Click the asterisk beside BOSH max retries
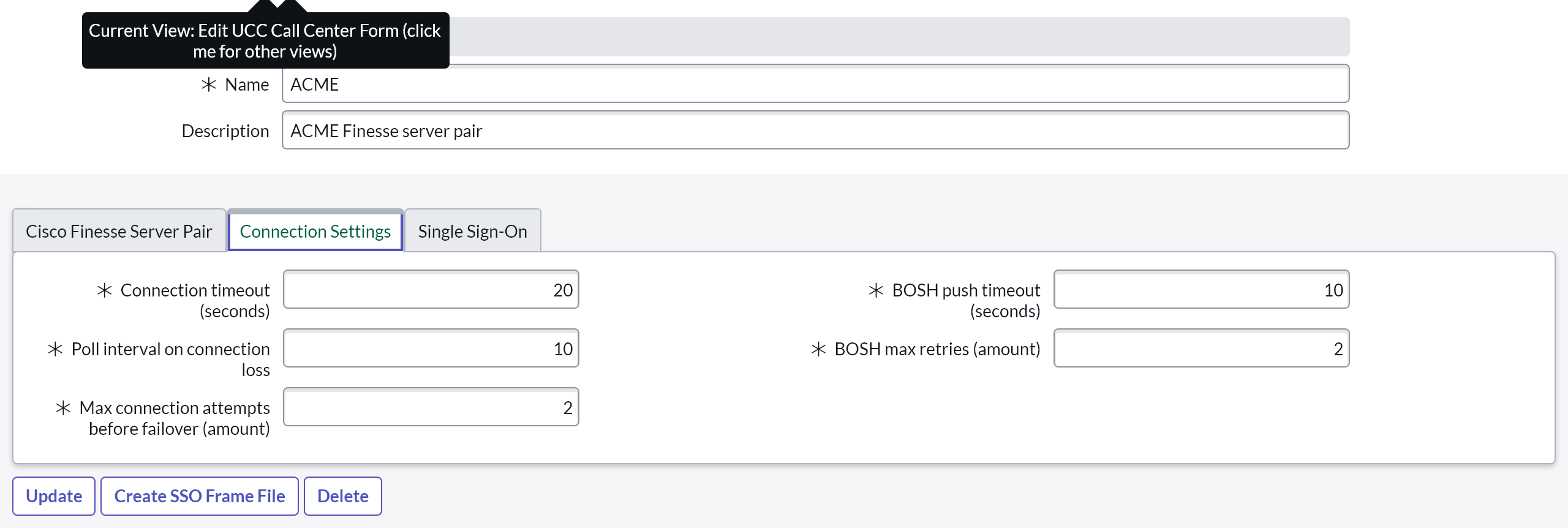Screen dimensions: 1568x528 coord(819,349)
